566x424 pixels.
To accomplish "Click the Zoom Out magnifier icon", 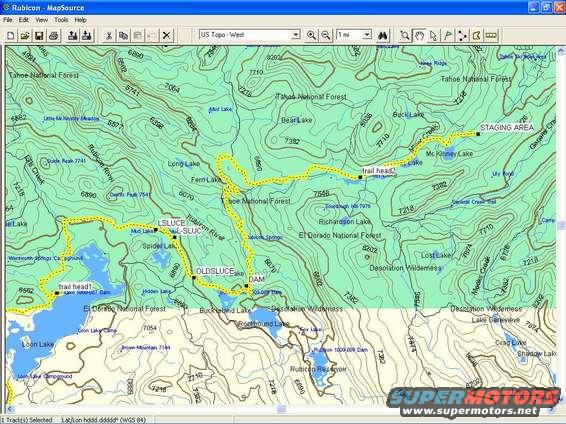I will tap(326, 35).
